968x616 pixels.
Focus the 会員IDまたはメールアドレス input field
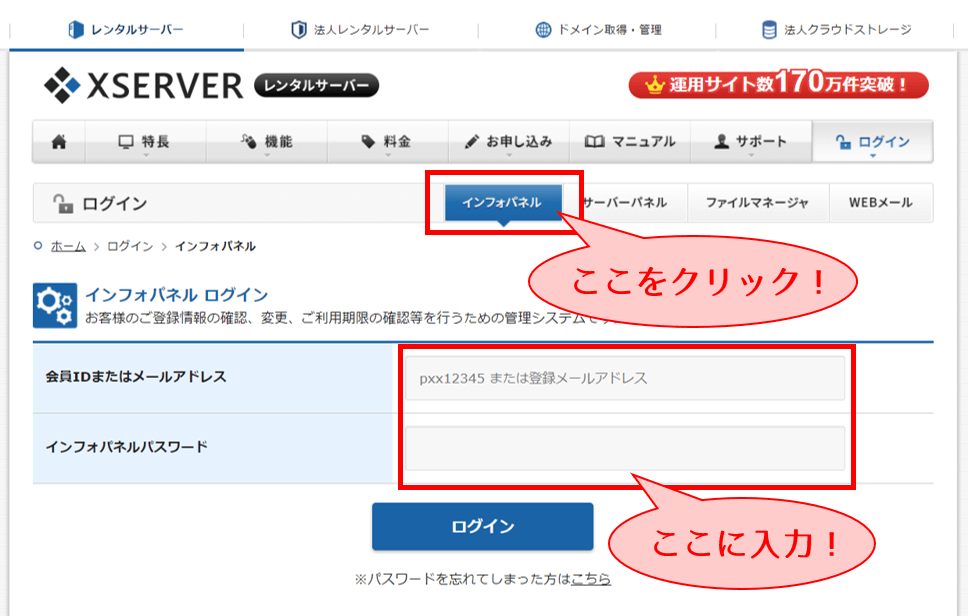click(x=625, y=378)
